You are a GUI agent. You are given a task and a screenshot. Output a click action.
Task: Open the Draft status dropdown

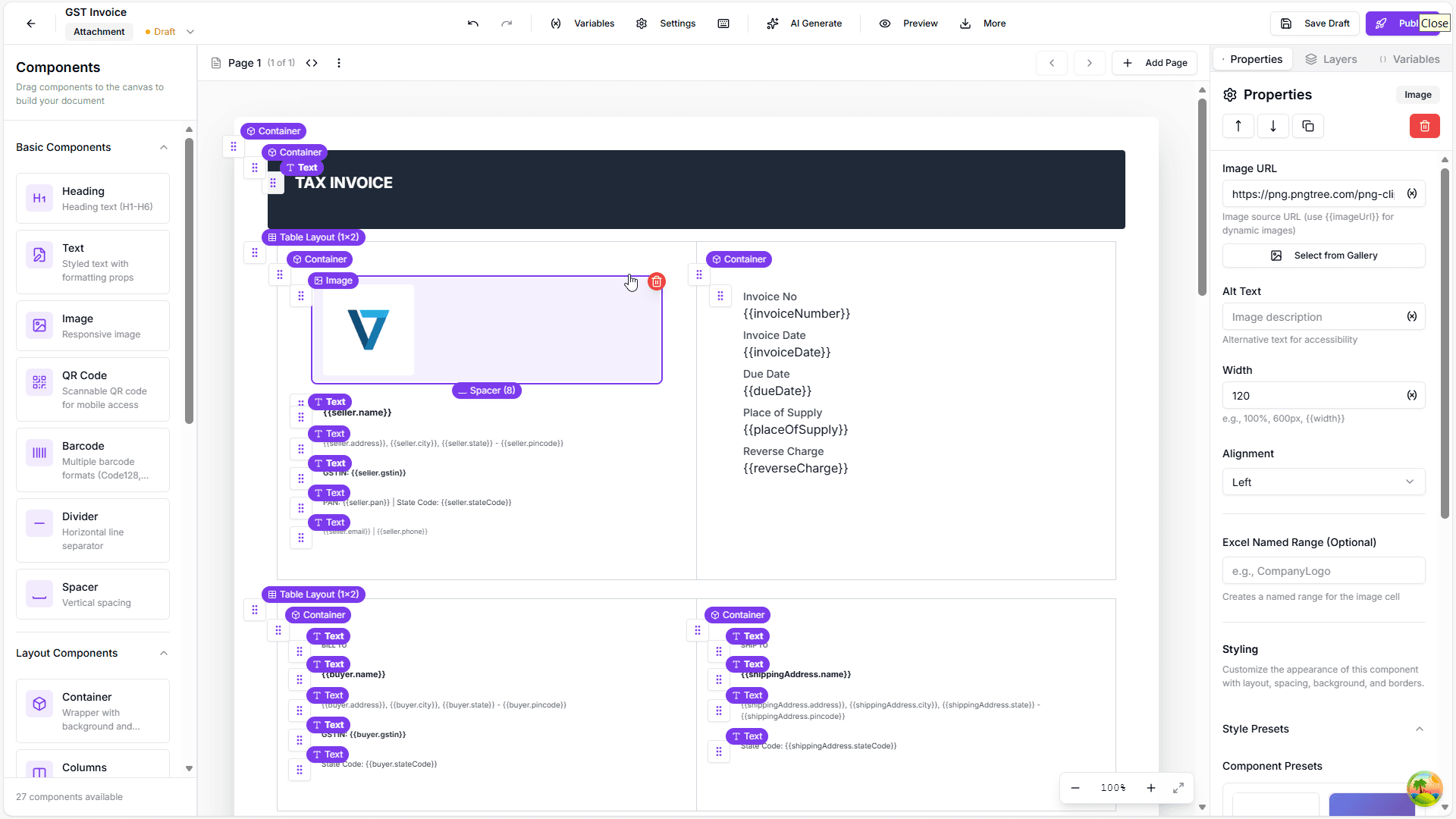[190, 32]
